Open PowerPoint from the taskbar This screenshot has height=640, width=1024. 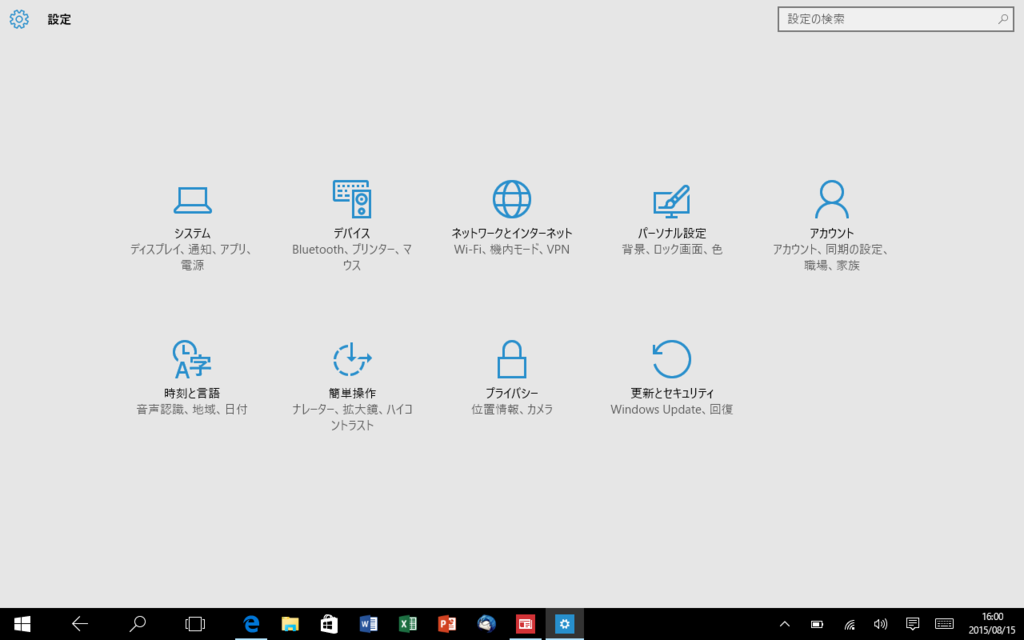pyautogui.click(x=447, y=623)
